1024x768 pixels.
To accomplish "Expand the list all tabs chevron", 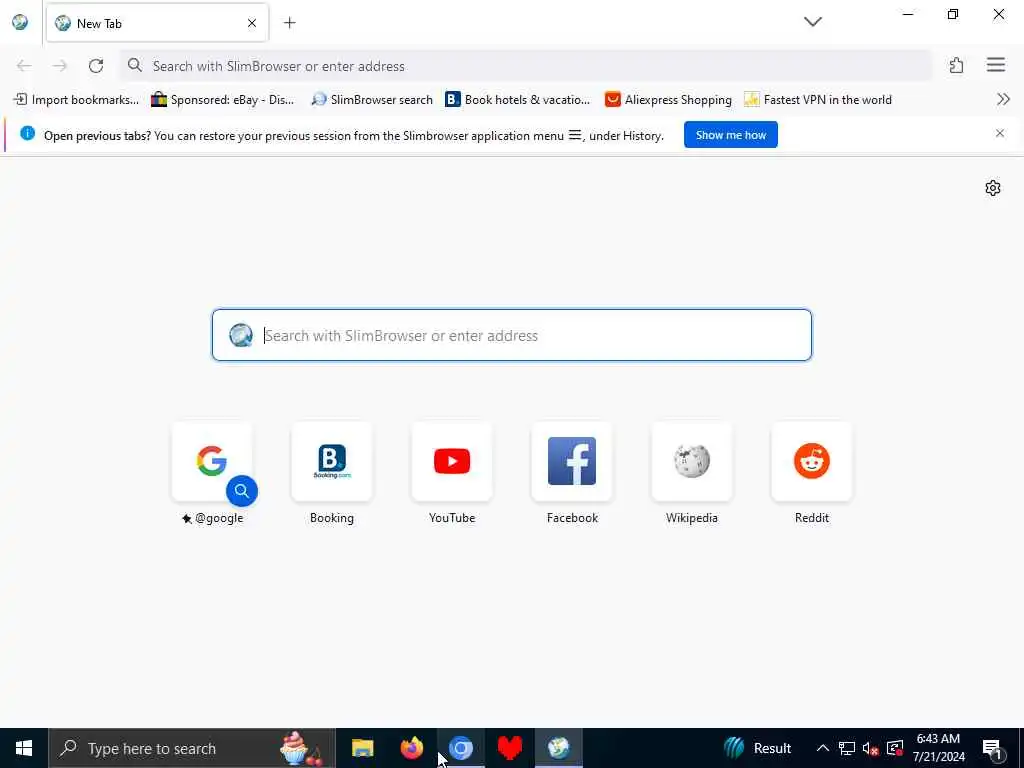I will 813,22.
